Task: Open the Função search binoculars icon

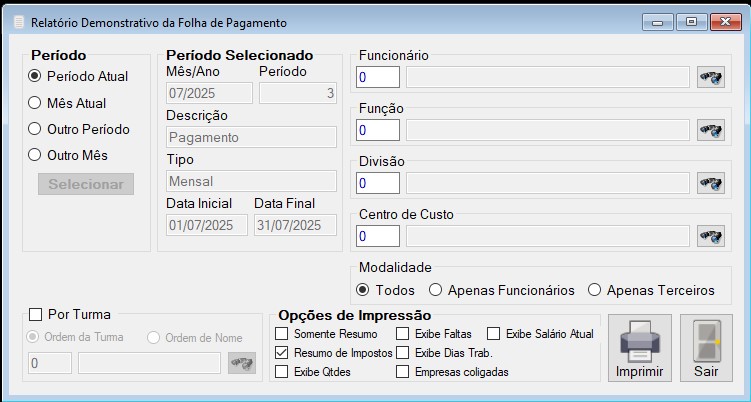Action: point(711,130)
